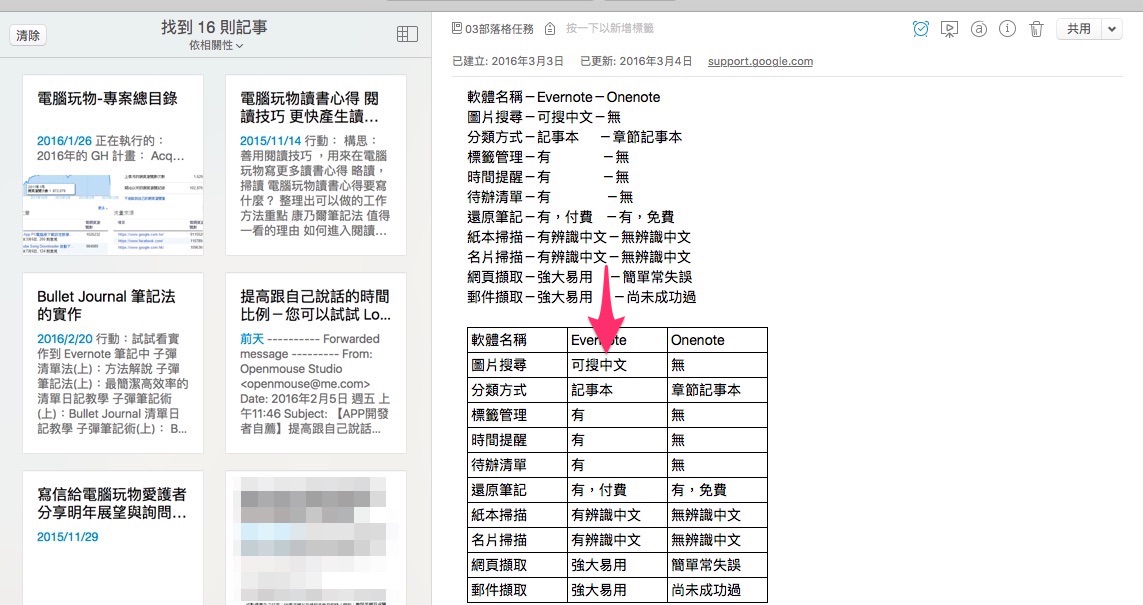Open the 03部落格任務 notebook selector

coord(499,28)
